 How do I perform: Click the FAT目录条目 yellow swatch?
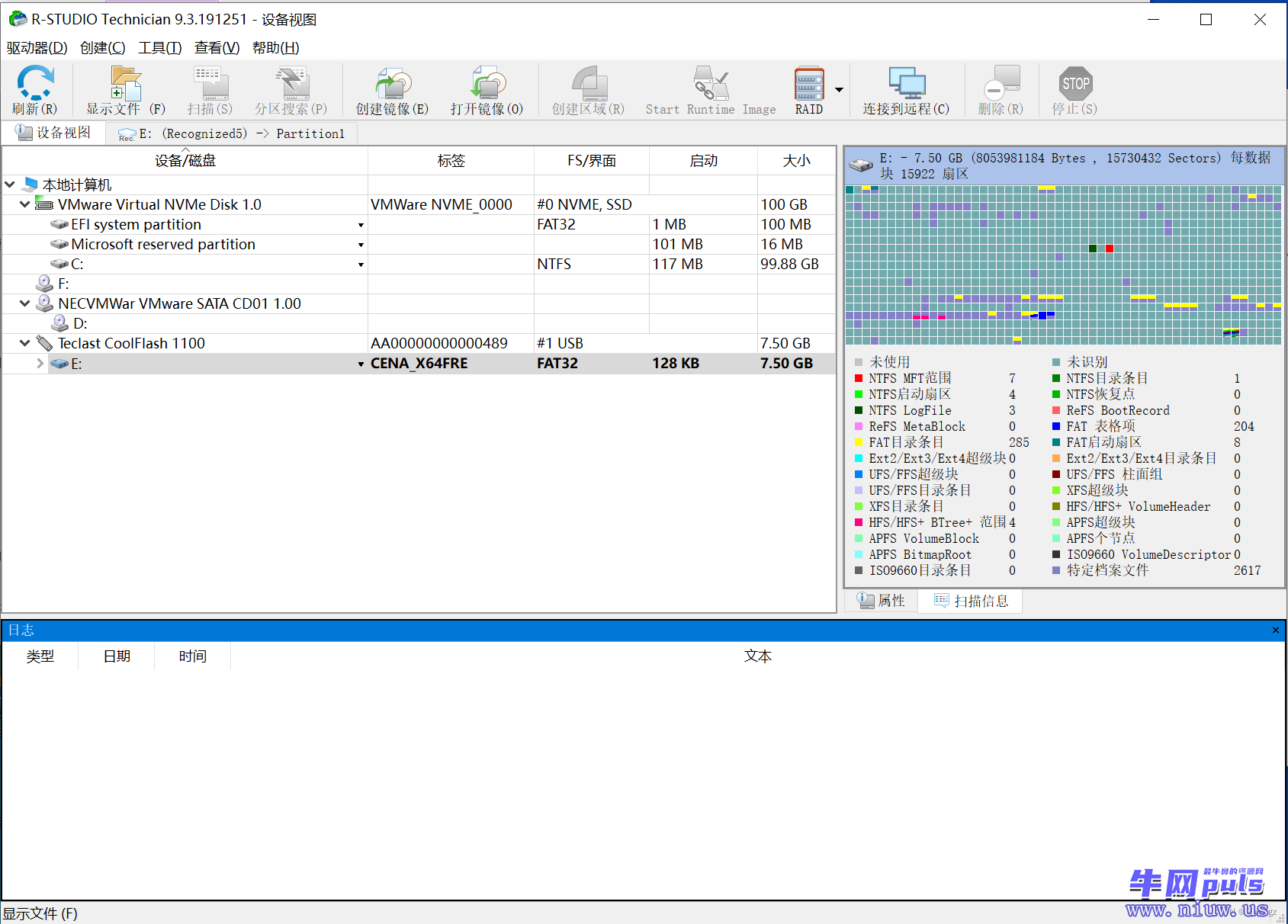pos(859,442)
